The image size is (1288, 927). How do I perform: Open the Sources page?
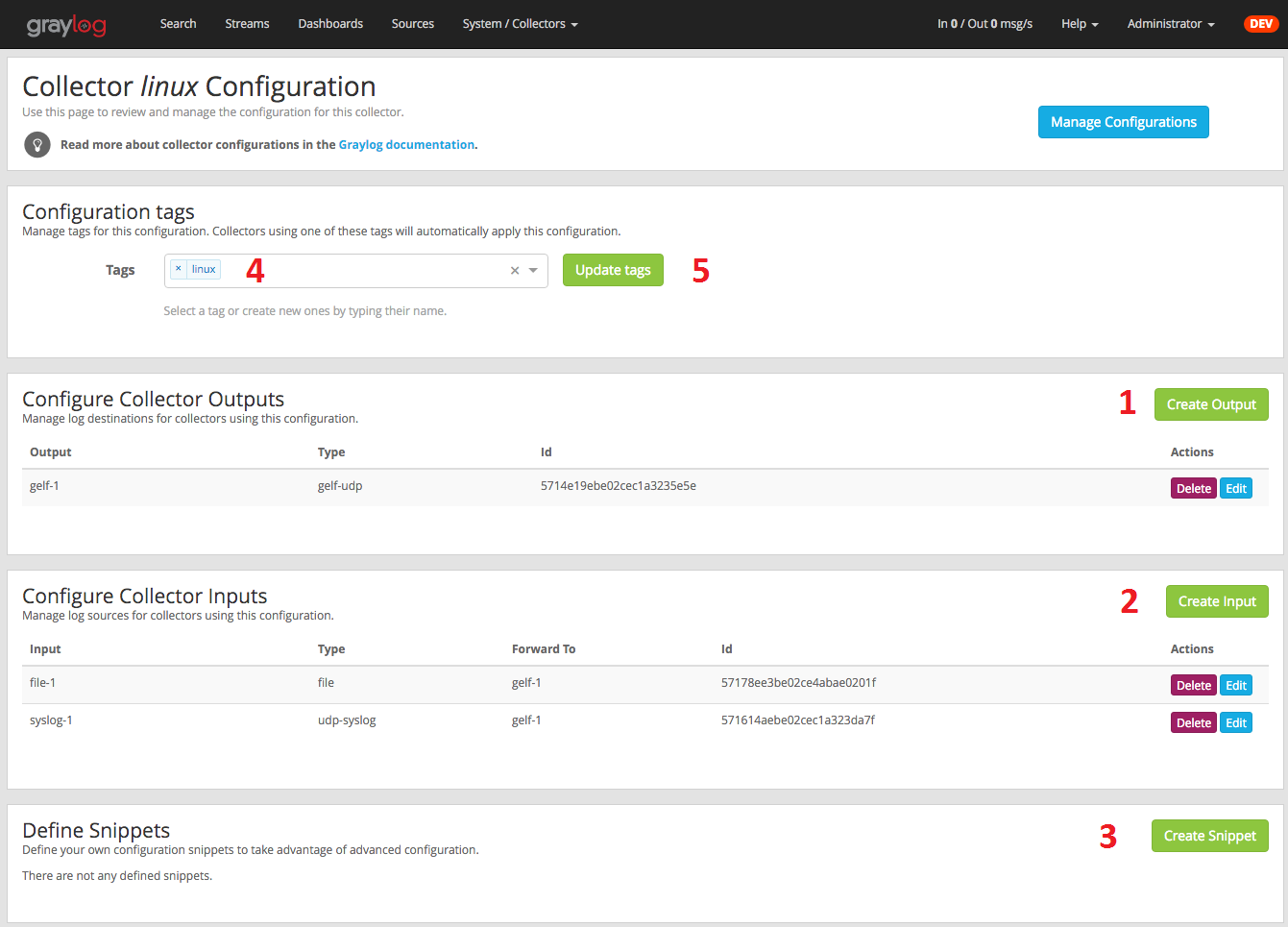[412, 24]
